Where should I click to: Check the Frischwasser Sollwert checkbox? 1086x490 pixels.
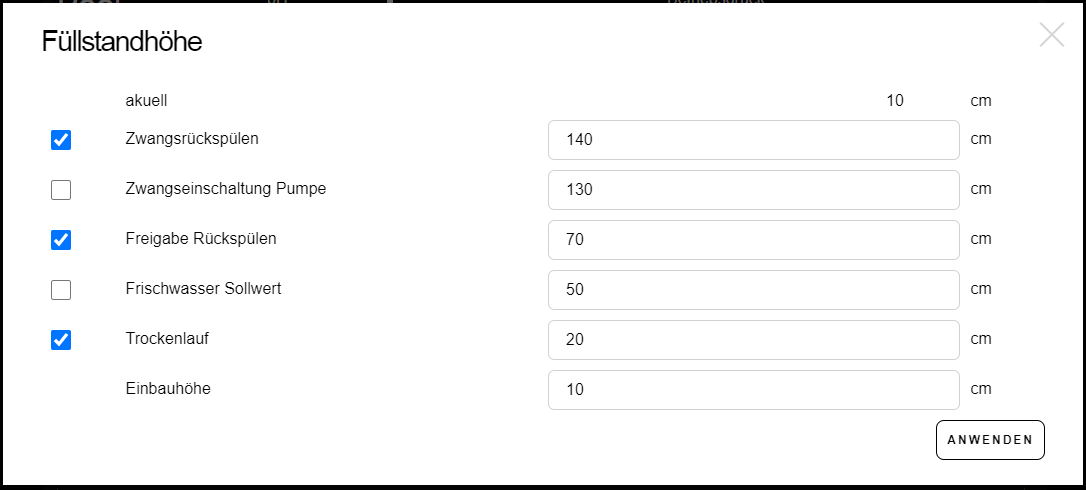click(x=61, y=290)
